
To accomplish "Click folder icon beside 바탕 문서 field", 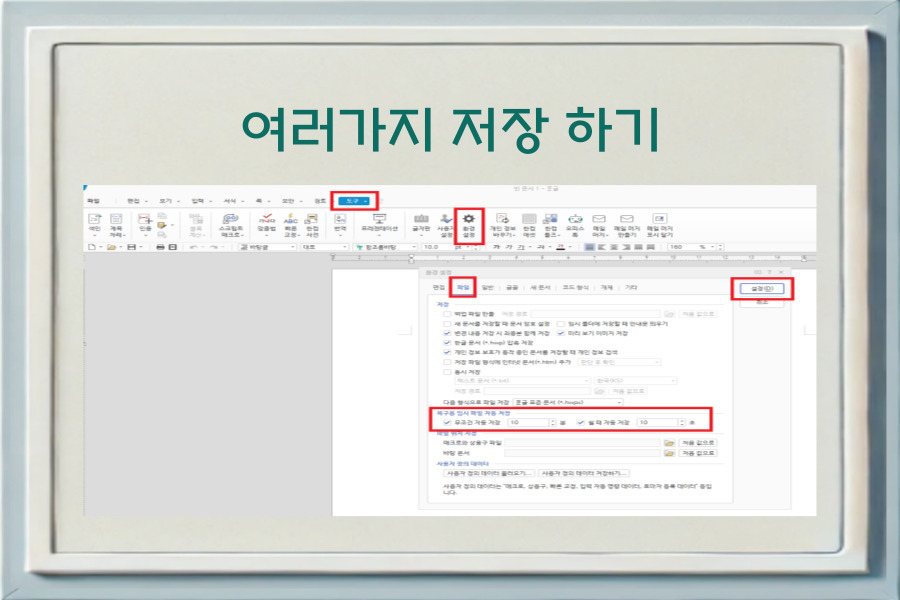I will click(669, 453).
